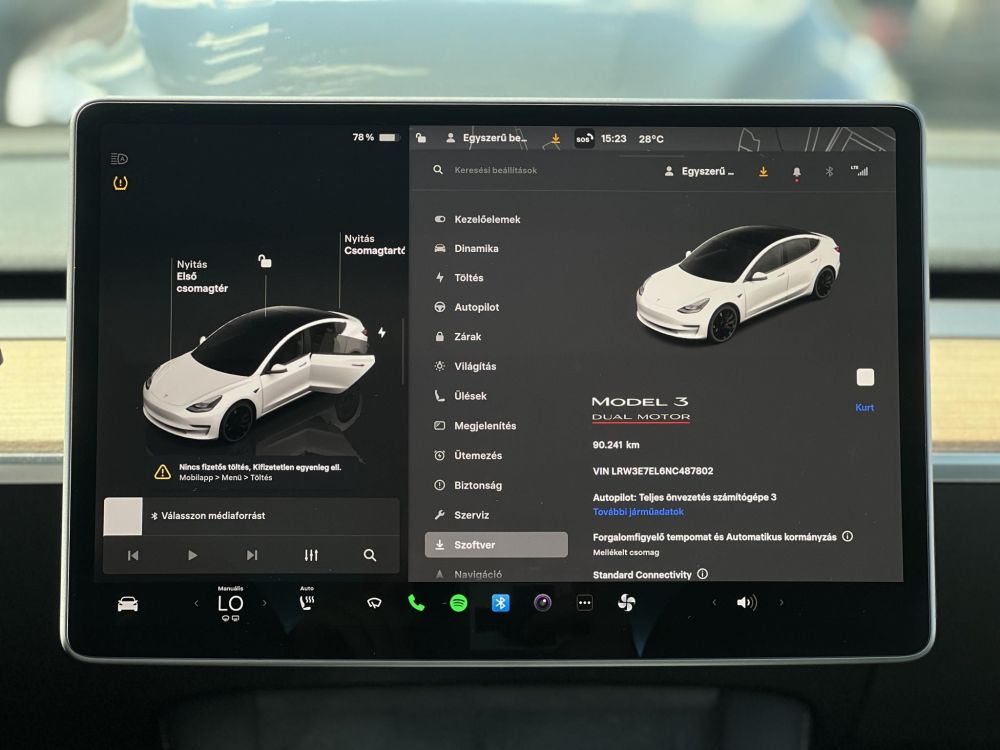Go to the Autopilot settings
1000x750 pixels.
click(466, 307)
